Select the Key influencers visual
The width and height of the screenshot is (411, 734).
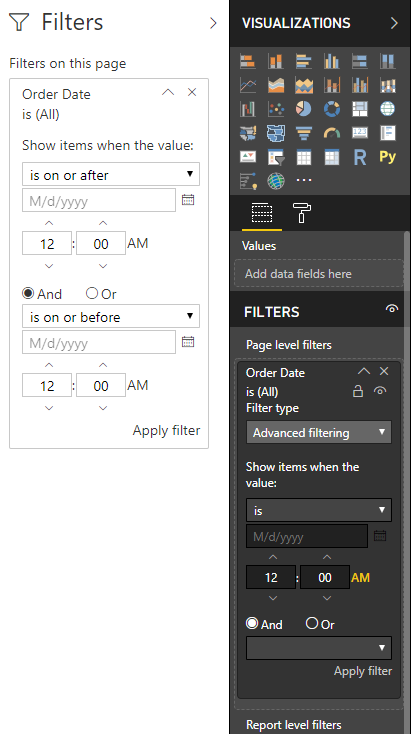[248, 181]
